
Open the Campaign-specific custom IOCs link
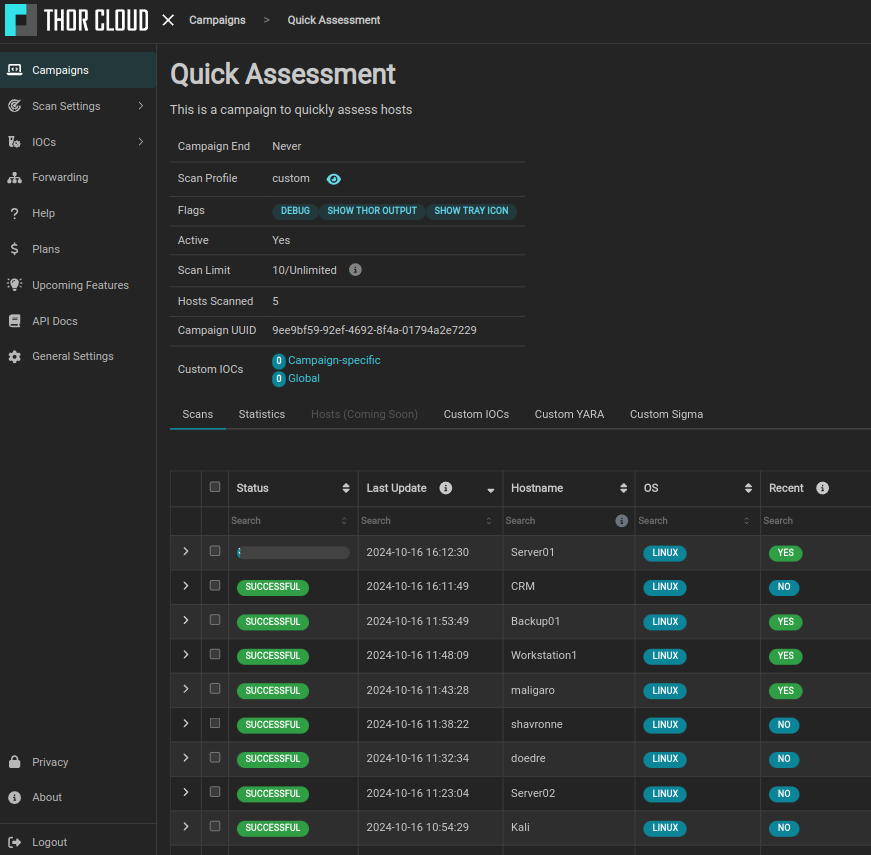334,360
